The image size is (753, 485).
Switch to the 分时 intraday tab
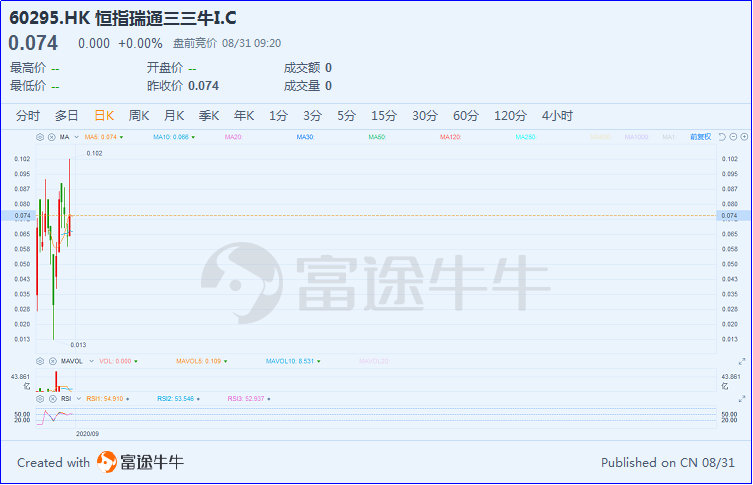pyautogui.click(x=27, y=116)
